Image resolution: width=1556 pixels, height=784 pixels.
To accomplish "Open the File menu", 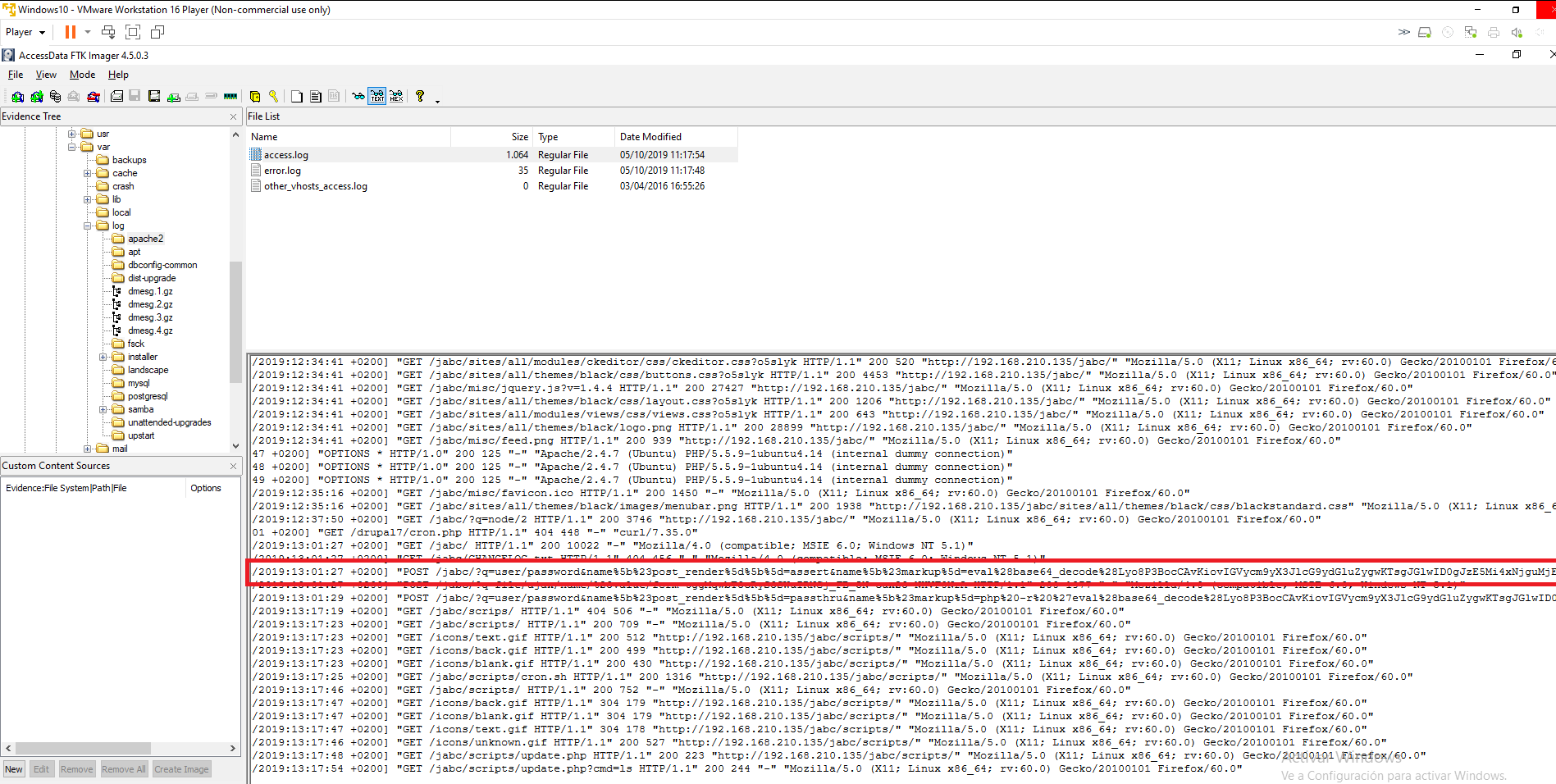I will [x=16, y=75].
